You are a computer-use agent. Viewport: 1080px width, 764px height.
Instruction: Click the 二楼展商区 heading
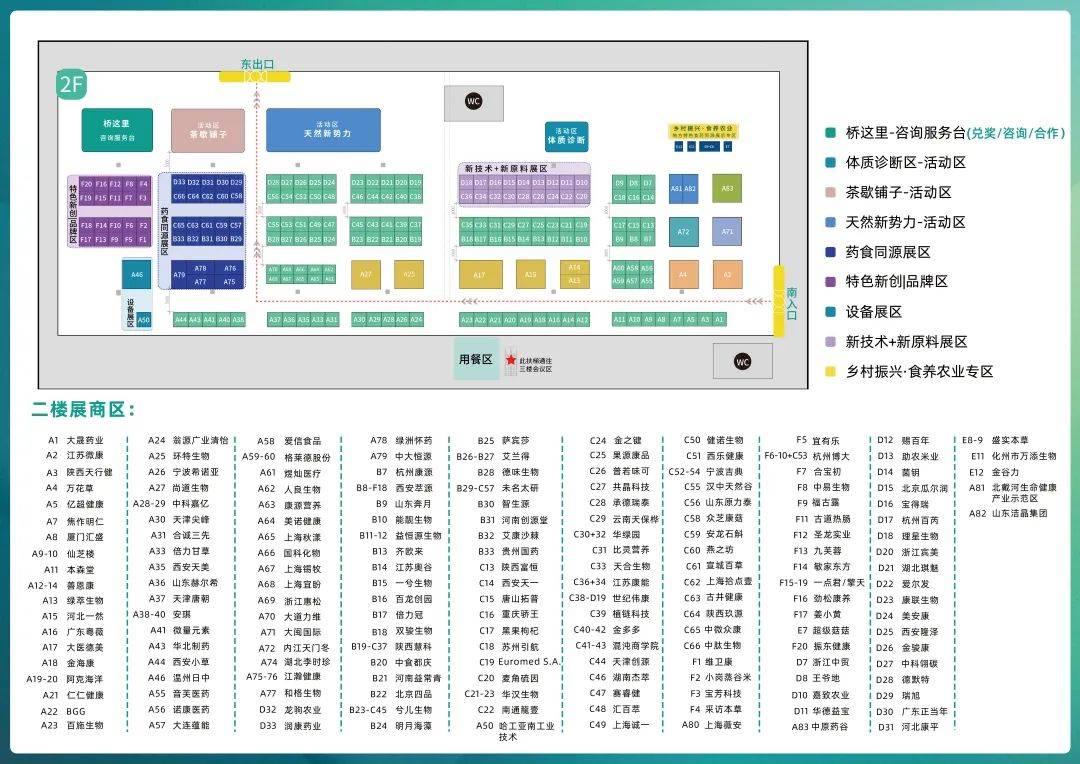[83, 410]
